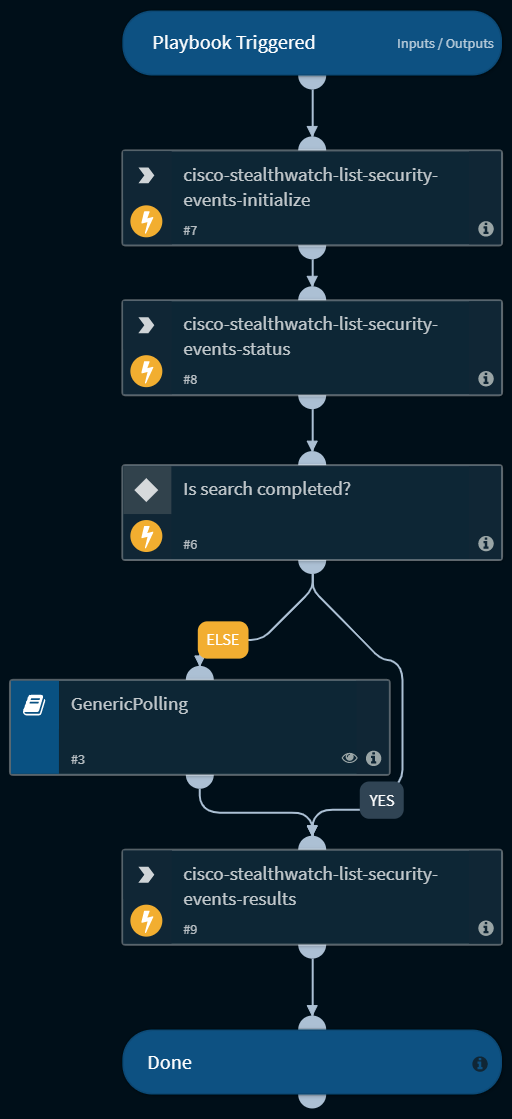The height and width of the screenshot is (1119, 512).
Task: Select the ELSE branch label
Action: click(x=223, y=640)
